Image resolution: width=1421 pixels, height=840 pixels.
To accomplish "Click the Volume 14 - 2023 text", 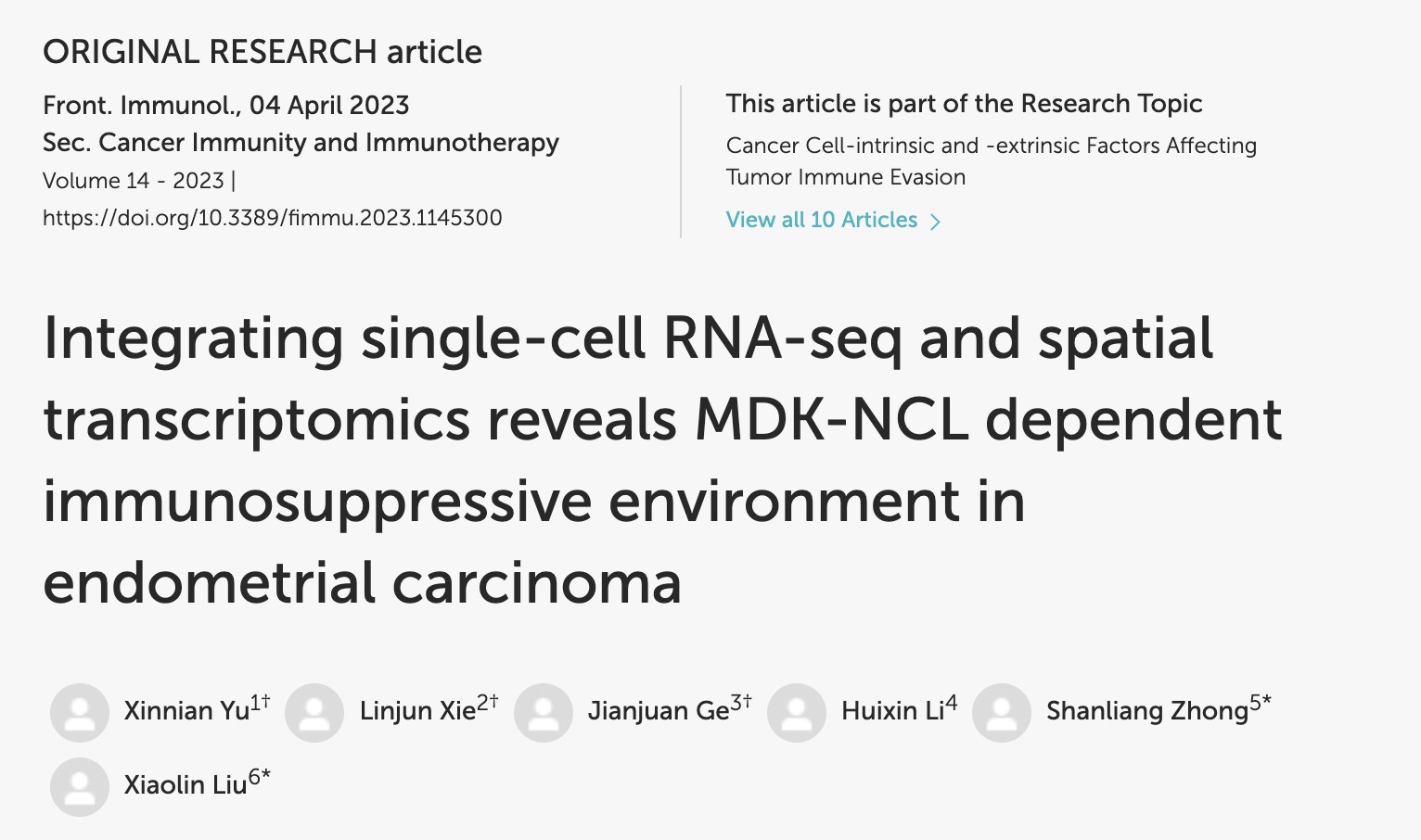I will coord(134,181).
